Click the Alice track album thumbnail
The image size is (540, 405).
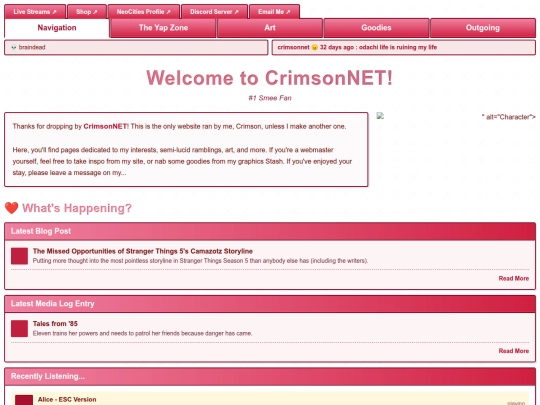(24, 400)
